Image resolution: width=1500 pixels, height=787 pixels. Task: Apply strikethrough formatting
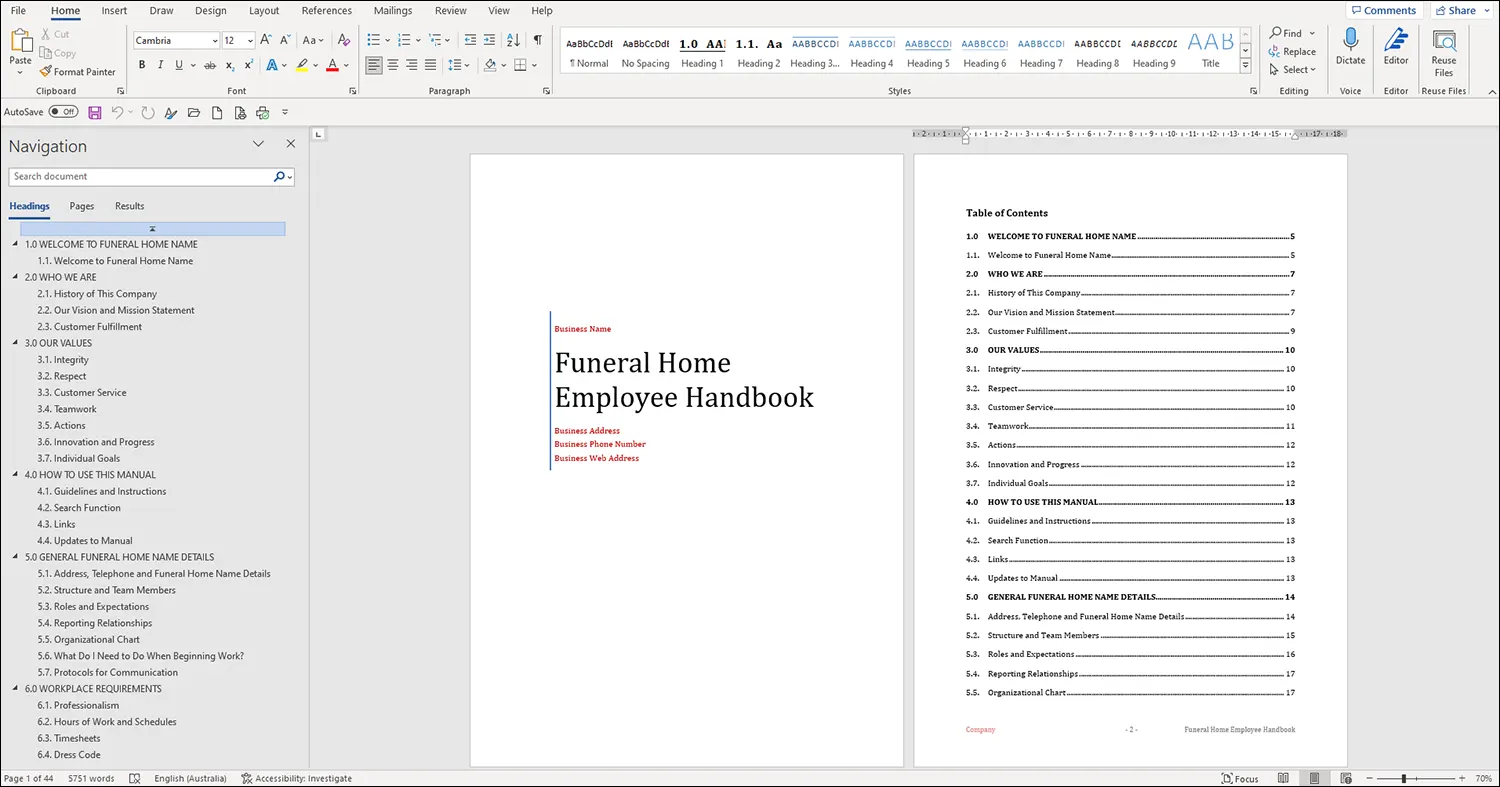(x=209, y=65)
